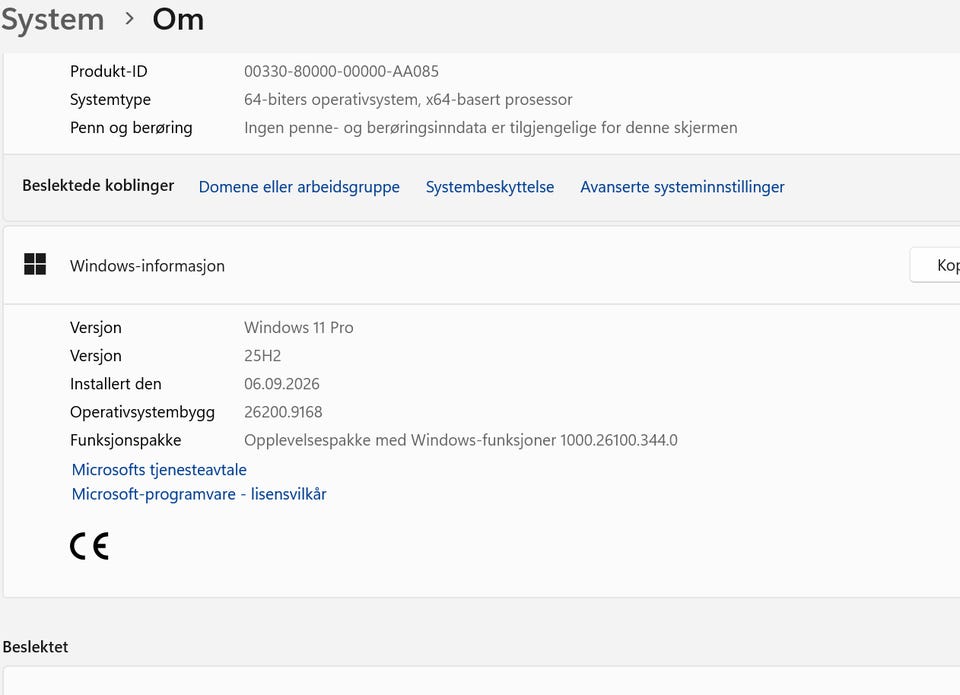Screen dimensions: 960x695
Task: Go back to System in the breadcrumb
Action: (53, 20)
